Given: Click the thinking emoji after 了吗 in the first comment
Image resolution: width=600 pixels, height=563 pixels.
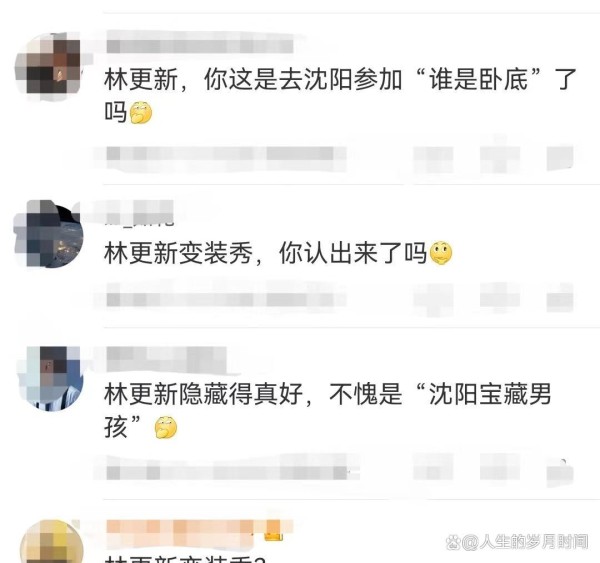Looking at the screenshot, I should [x=141, y=113].
